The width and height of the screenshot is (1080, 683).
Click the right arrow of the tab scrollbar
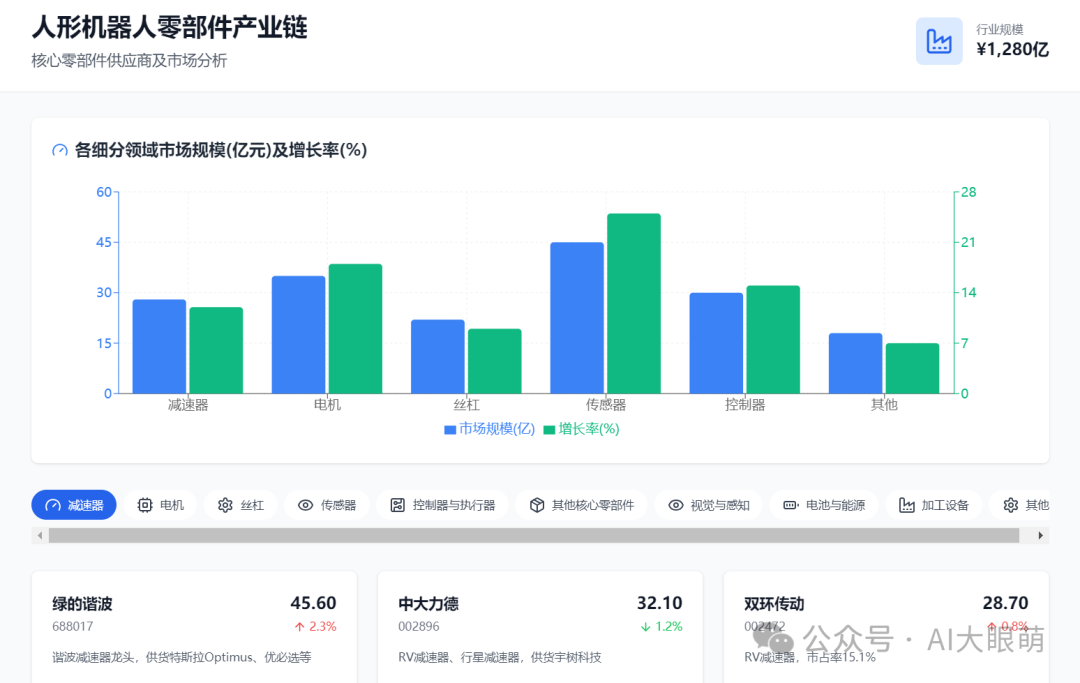(1041, 535)
